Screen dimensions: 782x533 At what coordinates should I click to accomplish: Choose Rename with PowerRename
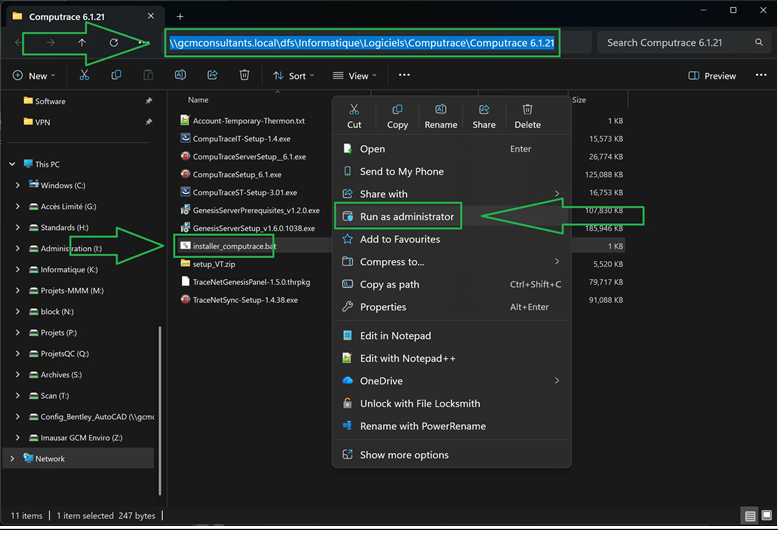(451, 426)
